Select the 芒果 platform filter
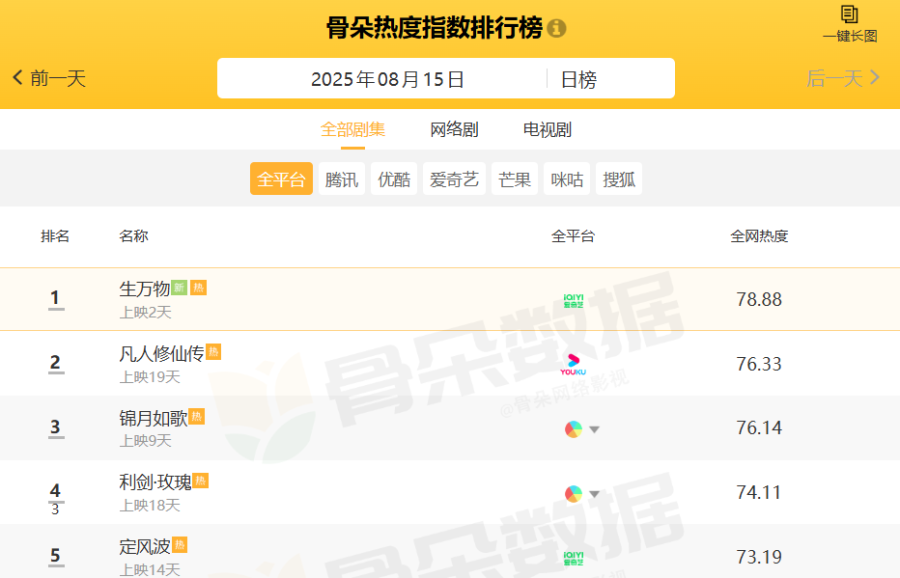Screen dimensions: 900x578 (515, 179)
